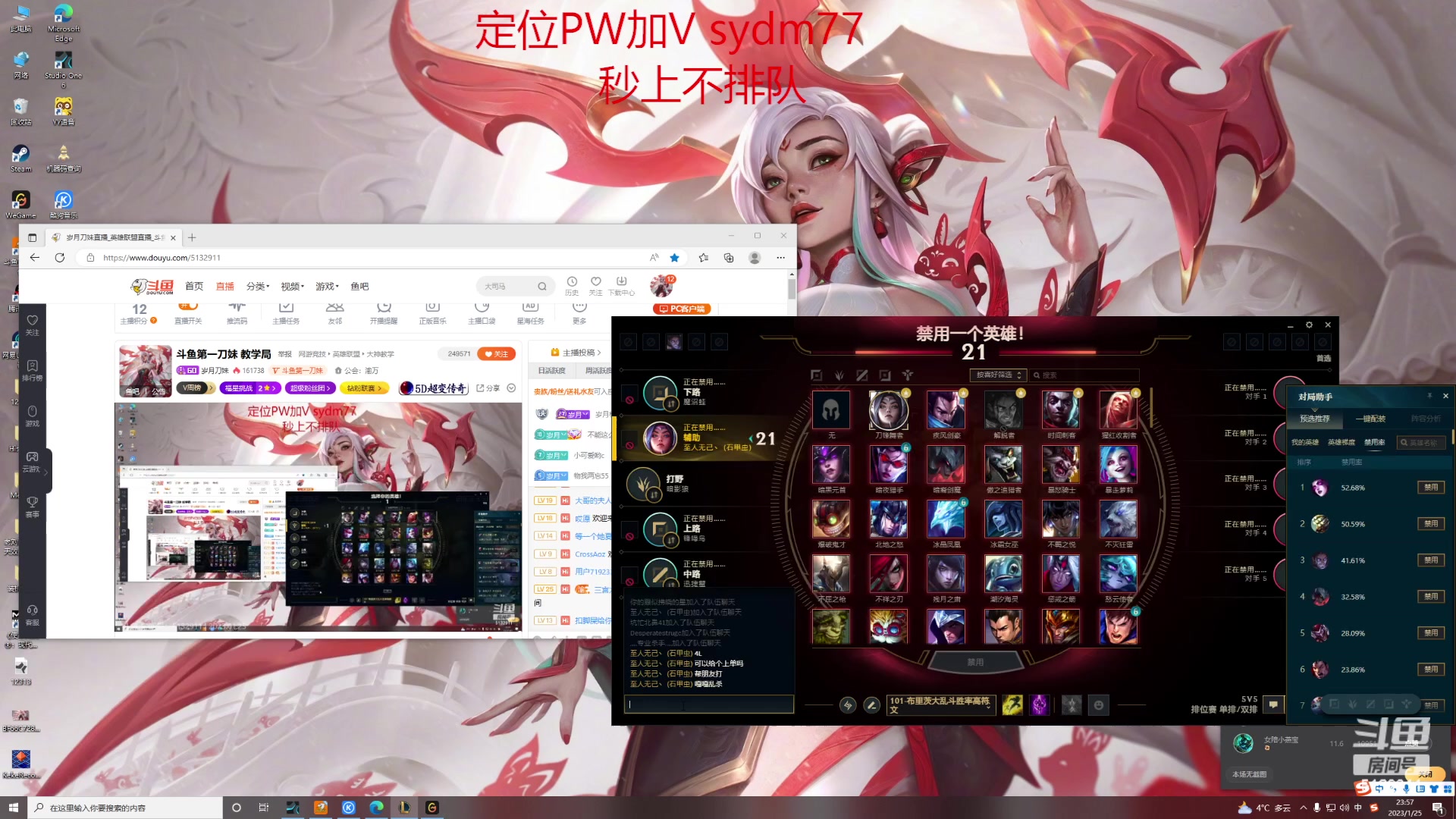Screen dimensions: 1456x819
Task: Select the 暴走萝莉 champion portrait
Action: tap(1118, 465)
